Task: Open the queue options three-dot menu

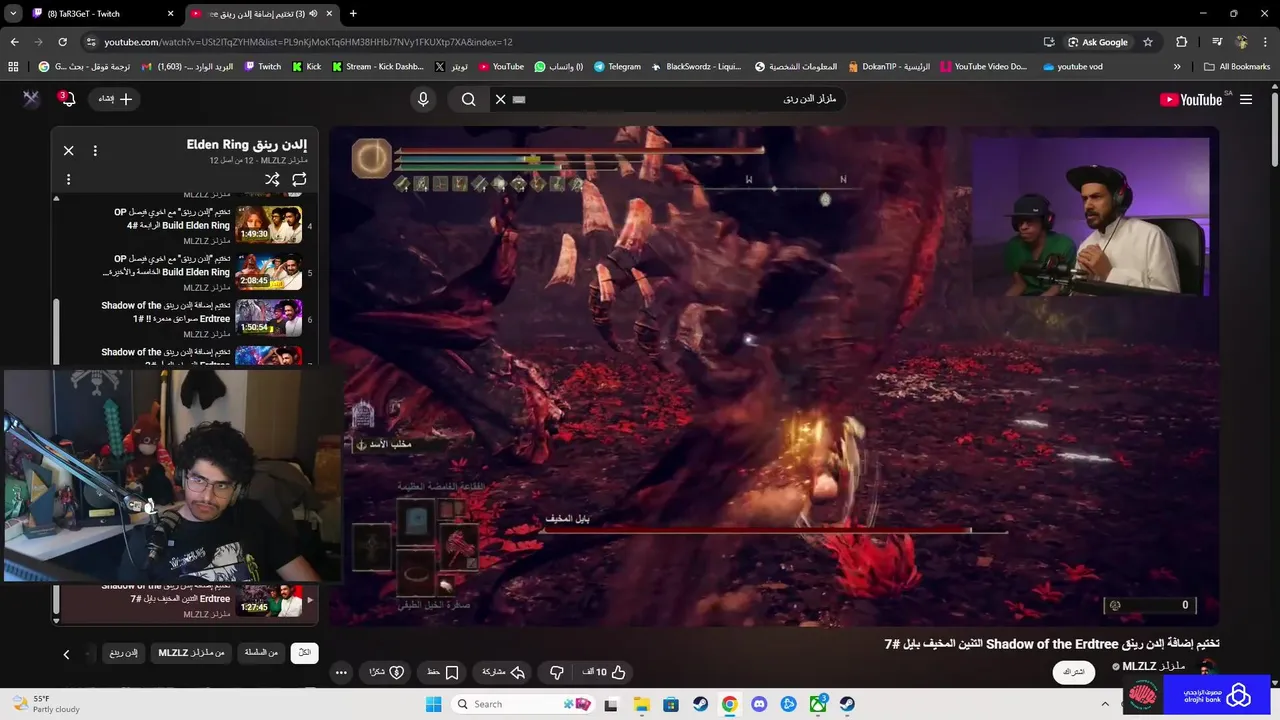Action: pos(68,179)
